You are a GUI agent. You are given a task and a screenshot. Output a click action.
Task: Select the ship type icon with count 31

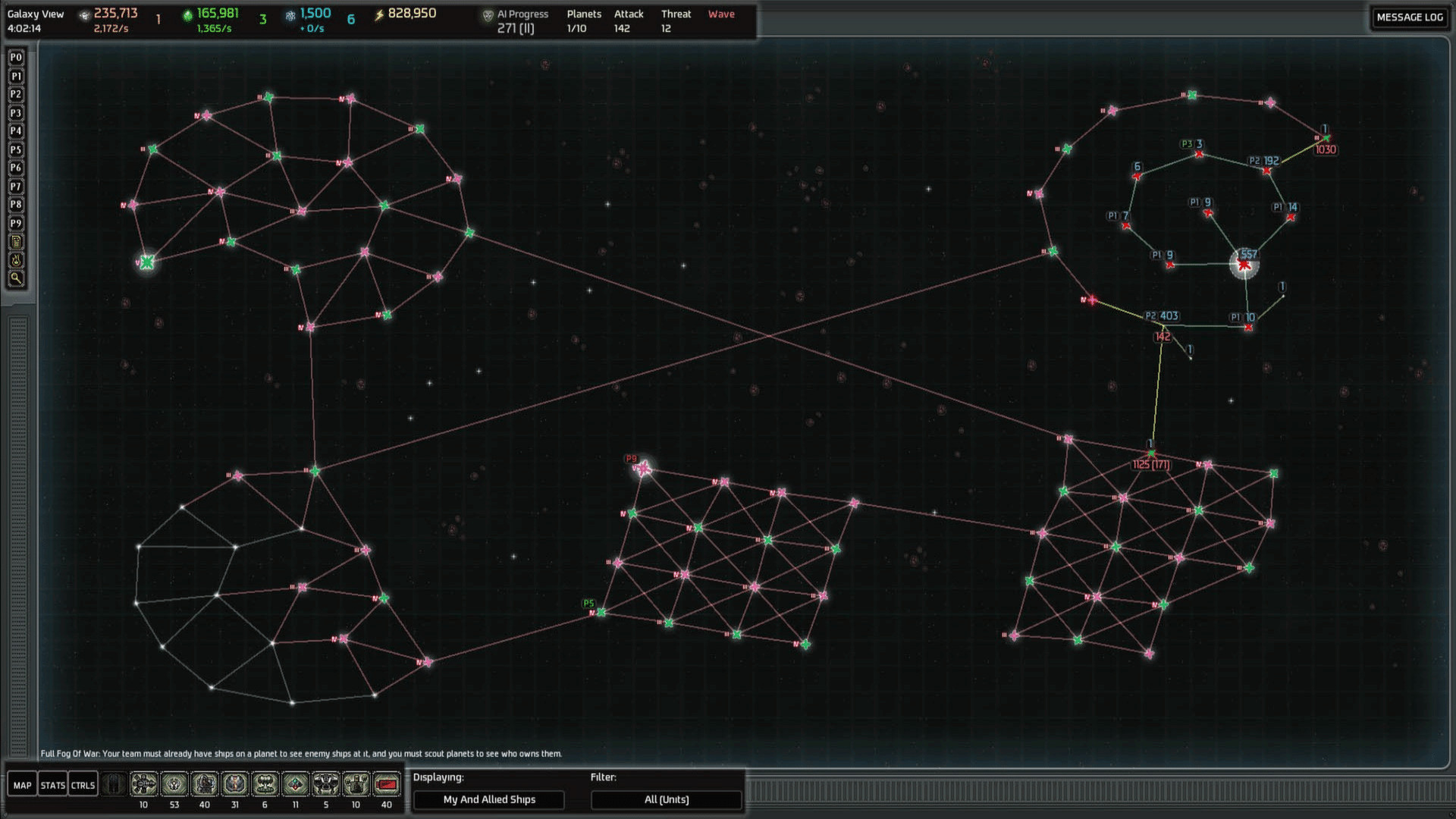[x=235, y=783]
